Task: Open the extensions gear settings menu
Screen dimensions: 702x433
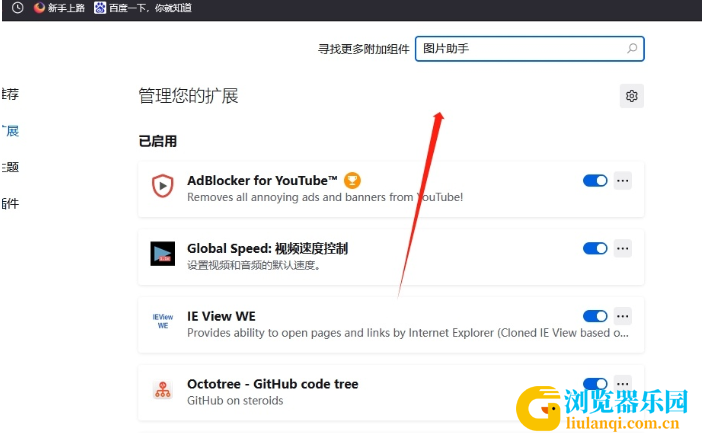Action: (632, 96)
